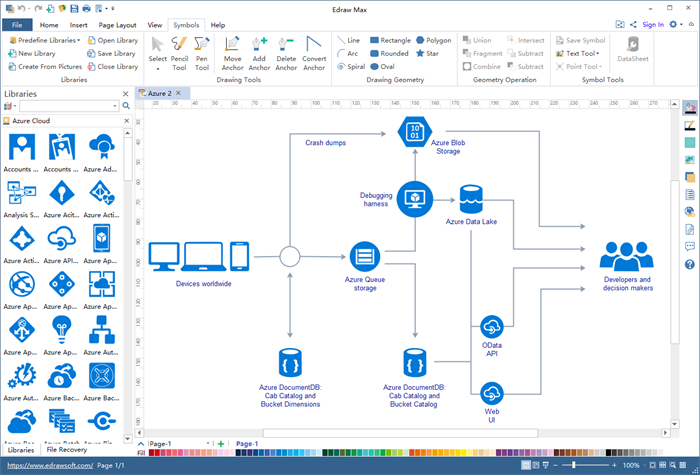
Task: Pick the Convert Anchor tool
Action: (x=314, y=52)
